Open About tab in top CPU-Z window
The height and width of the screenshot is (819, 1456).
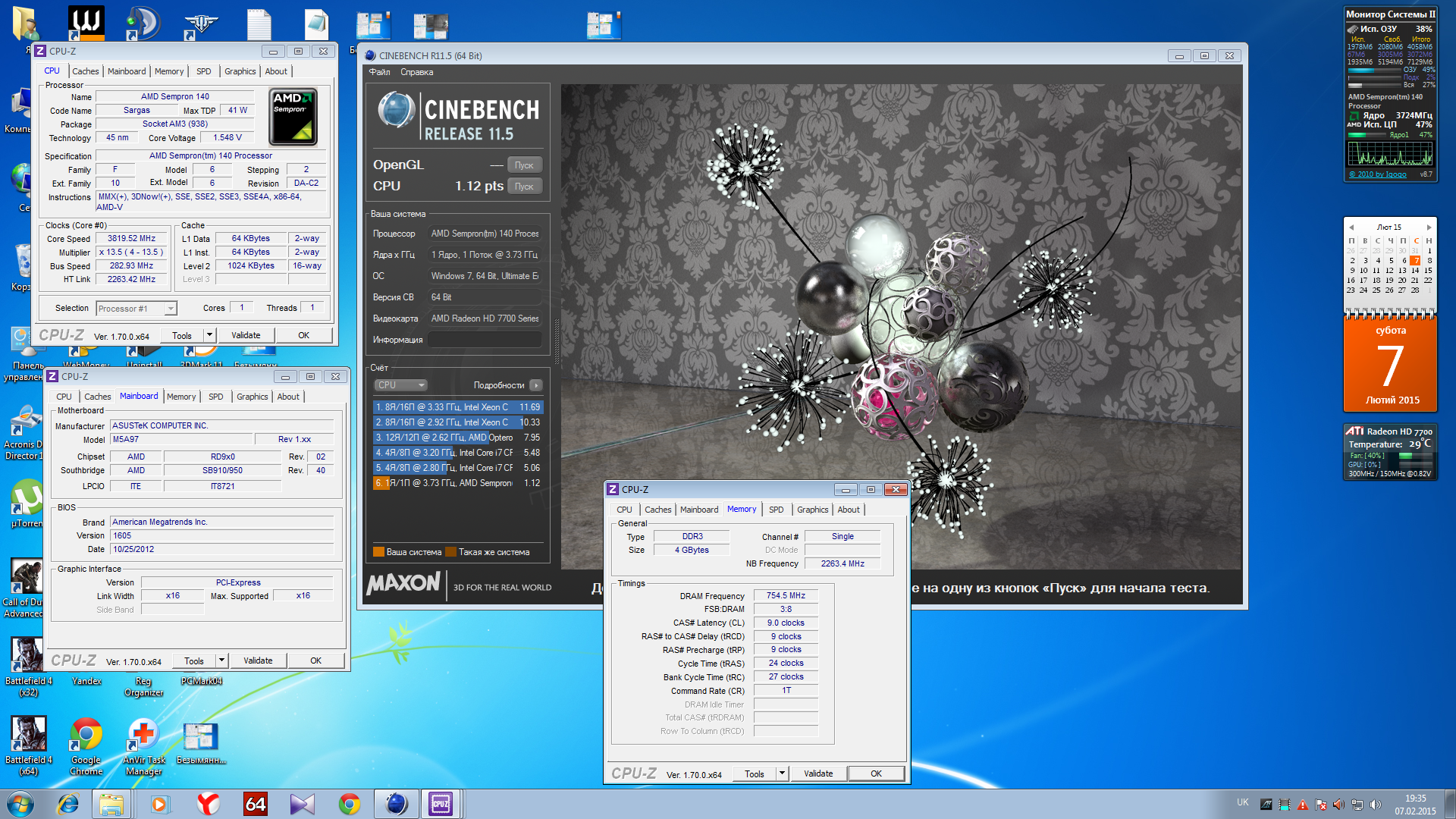click(276, 71)
